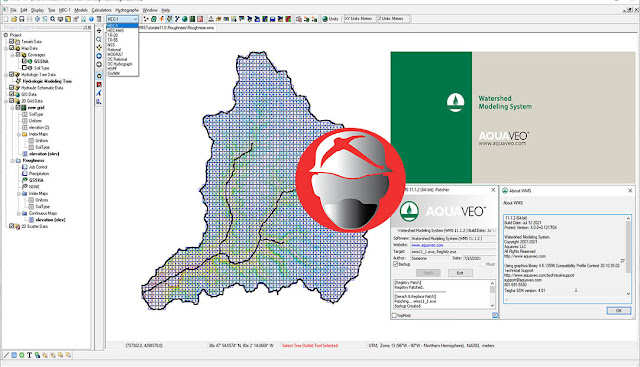The width and height of the screenshot is (640, 367).
Task: Open the Hydrographs menu
Action: pyautogui.click(x=127, y=10)
